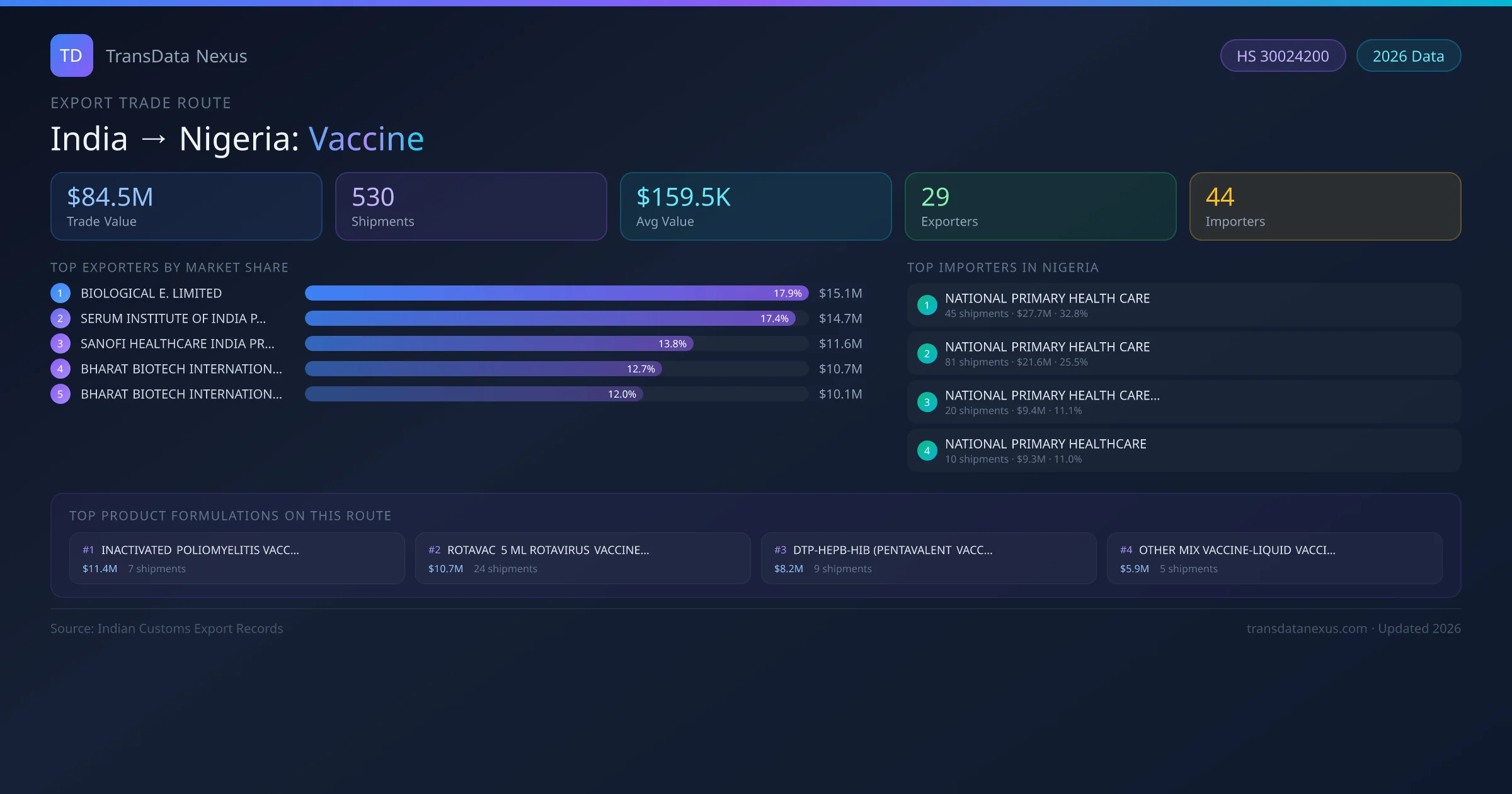The image size is (1512, 794).
Task: Open the $159.5K Avg Value card
Action: [x=755, y=207]
